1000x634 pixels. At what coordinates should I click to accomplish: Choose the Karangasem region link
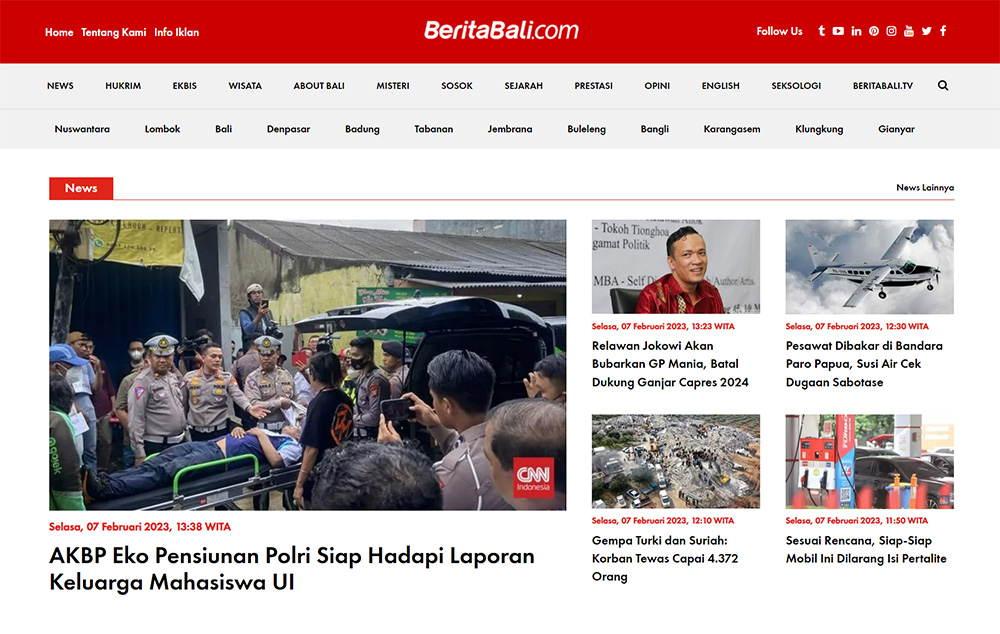[732, 129]
